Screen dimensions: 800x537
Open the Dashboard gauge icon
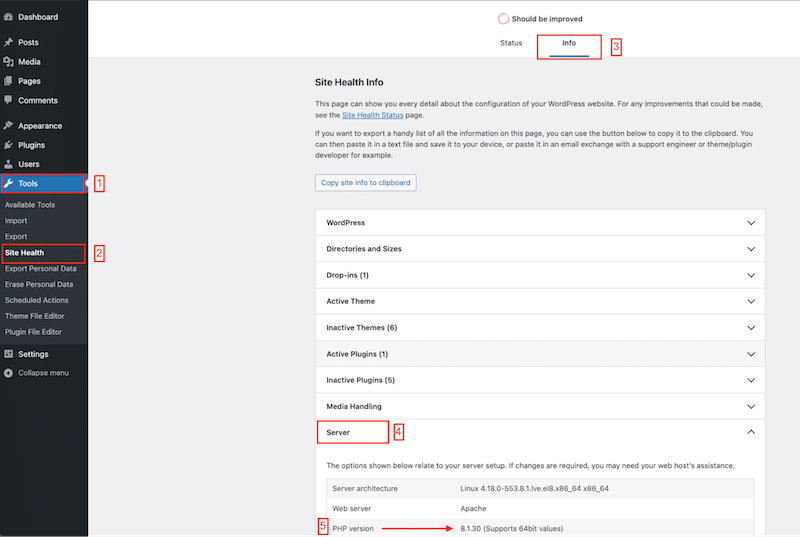8,17
